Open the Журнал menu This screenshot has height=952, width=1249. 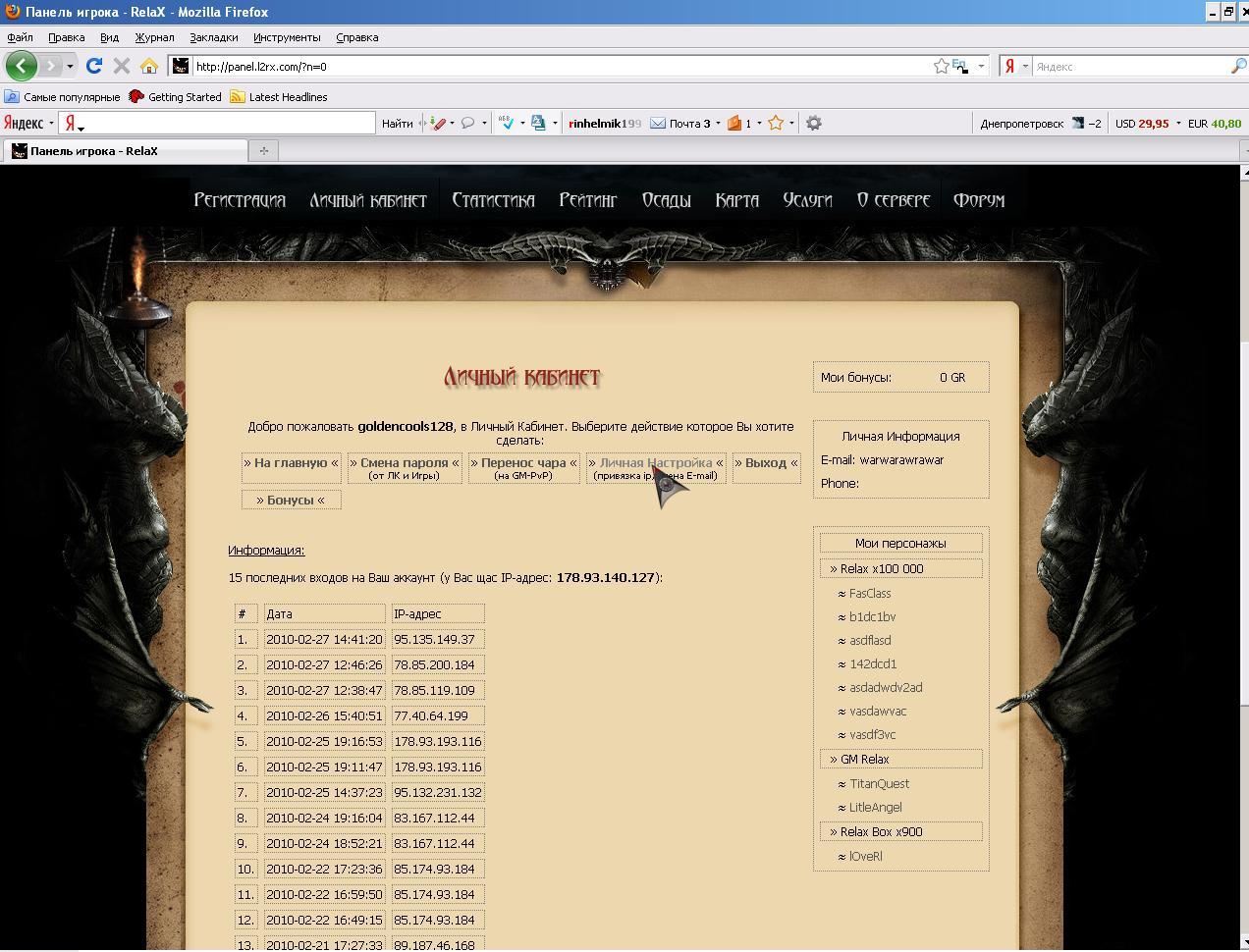tap(154, 37)
